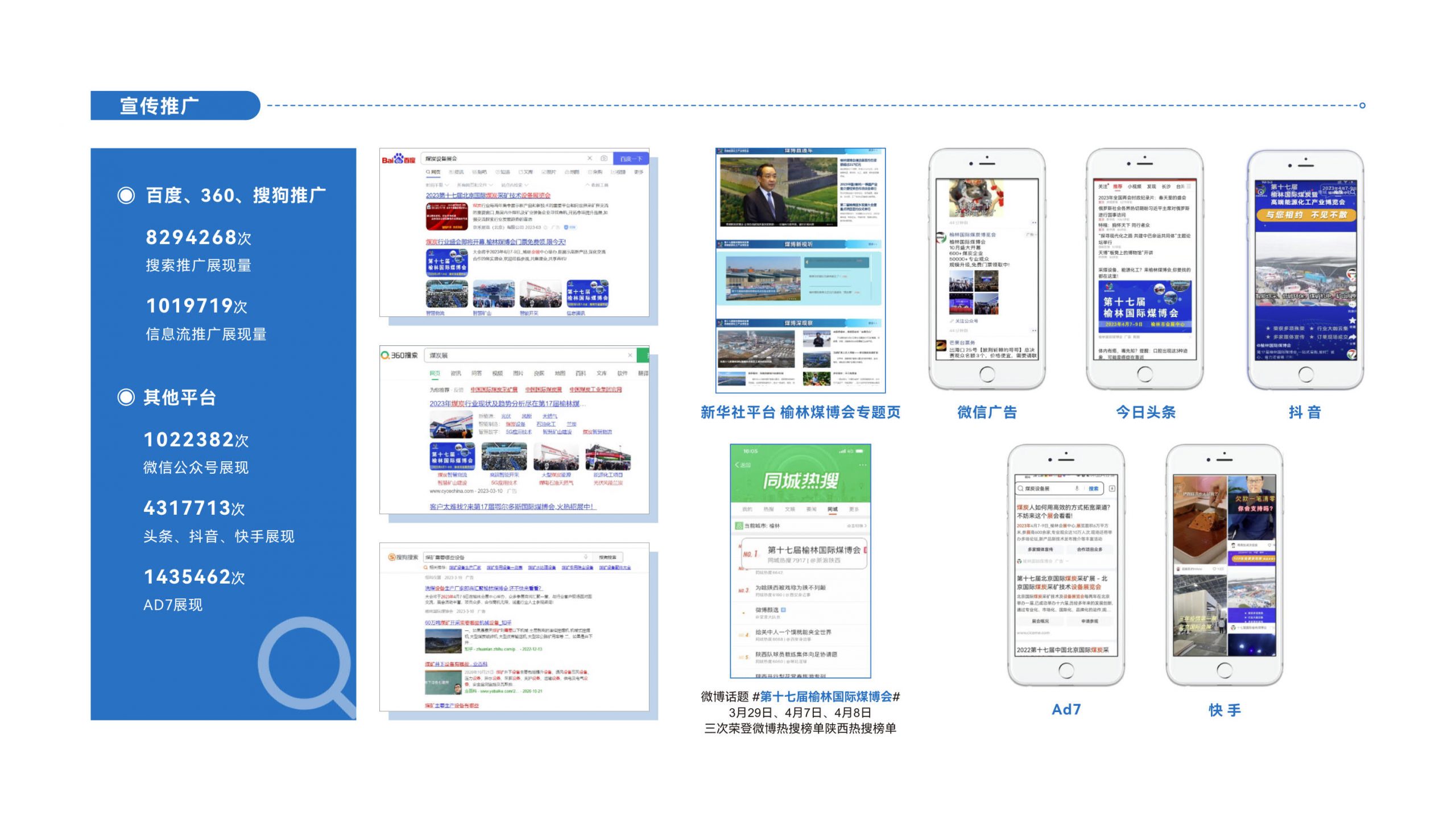
Task: Click the camera icon in Baidu search box
Action: [604, 159]
